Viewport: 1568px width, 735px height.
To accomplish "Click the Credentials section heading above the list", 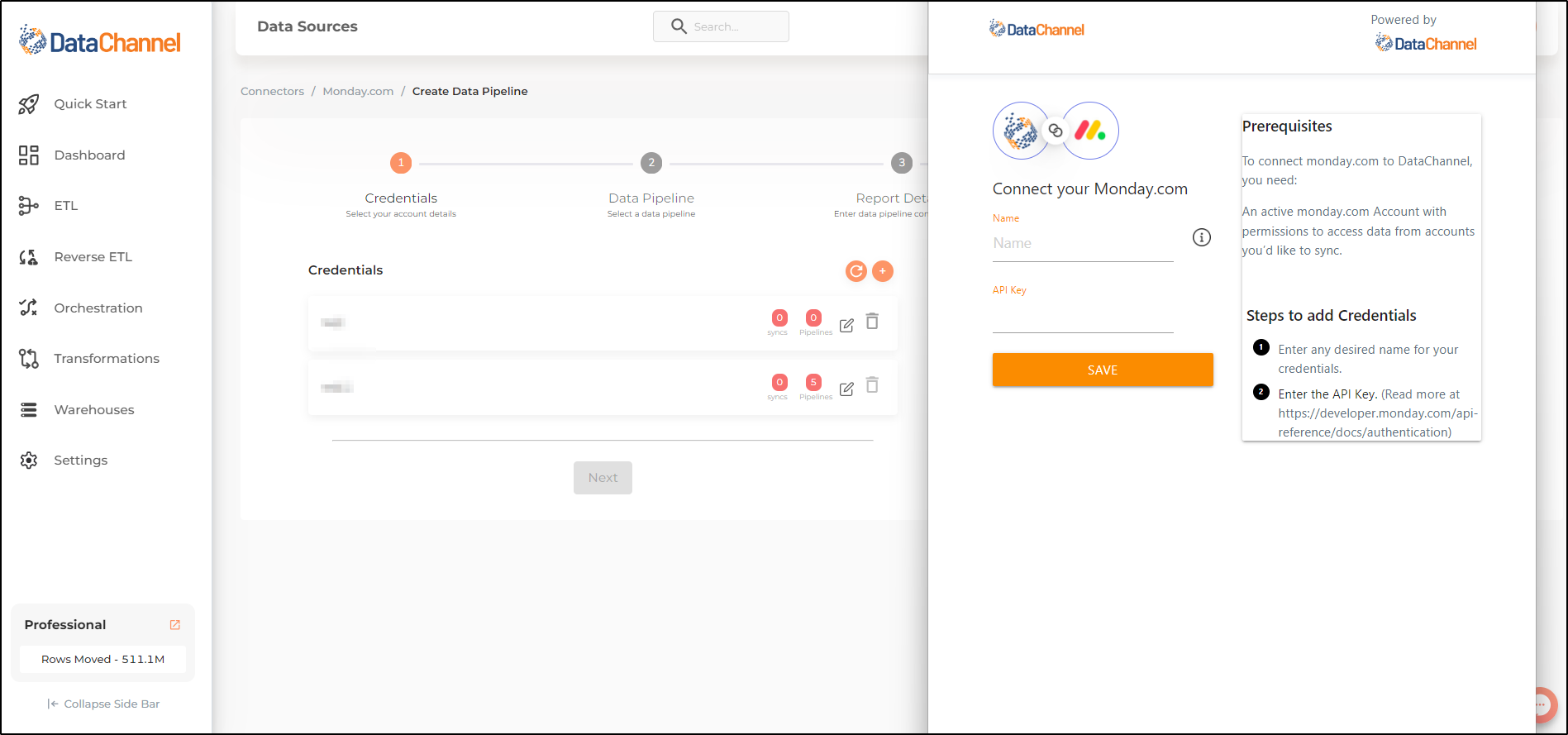I will [x=346, y=270].
